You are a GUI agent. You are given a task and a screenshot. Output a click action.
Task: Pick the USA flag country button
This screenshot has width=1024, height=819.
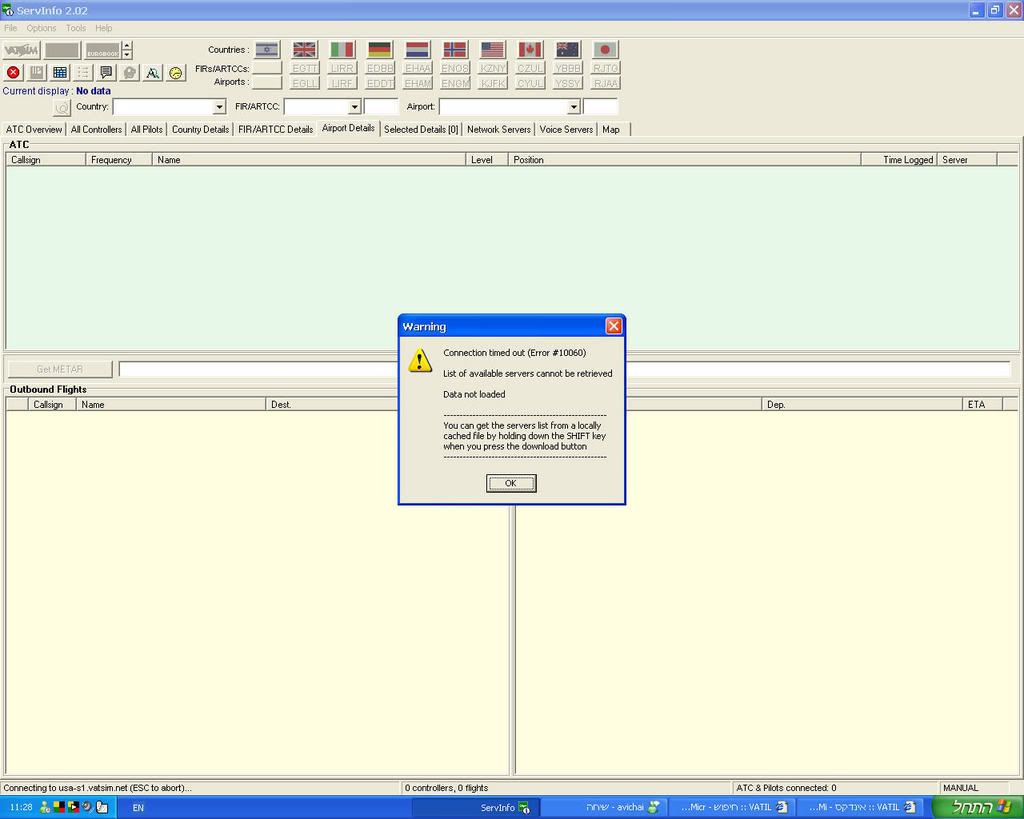(x=492, y=50)
